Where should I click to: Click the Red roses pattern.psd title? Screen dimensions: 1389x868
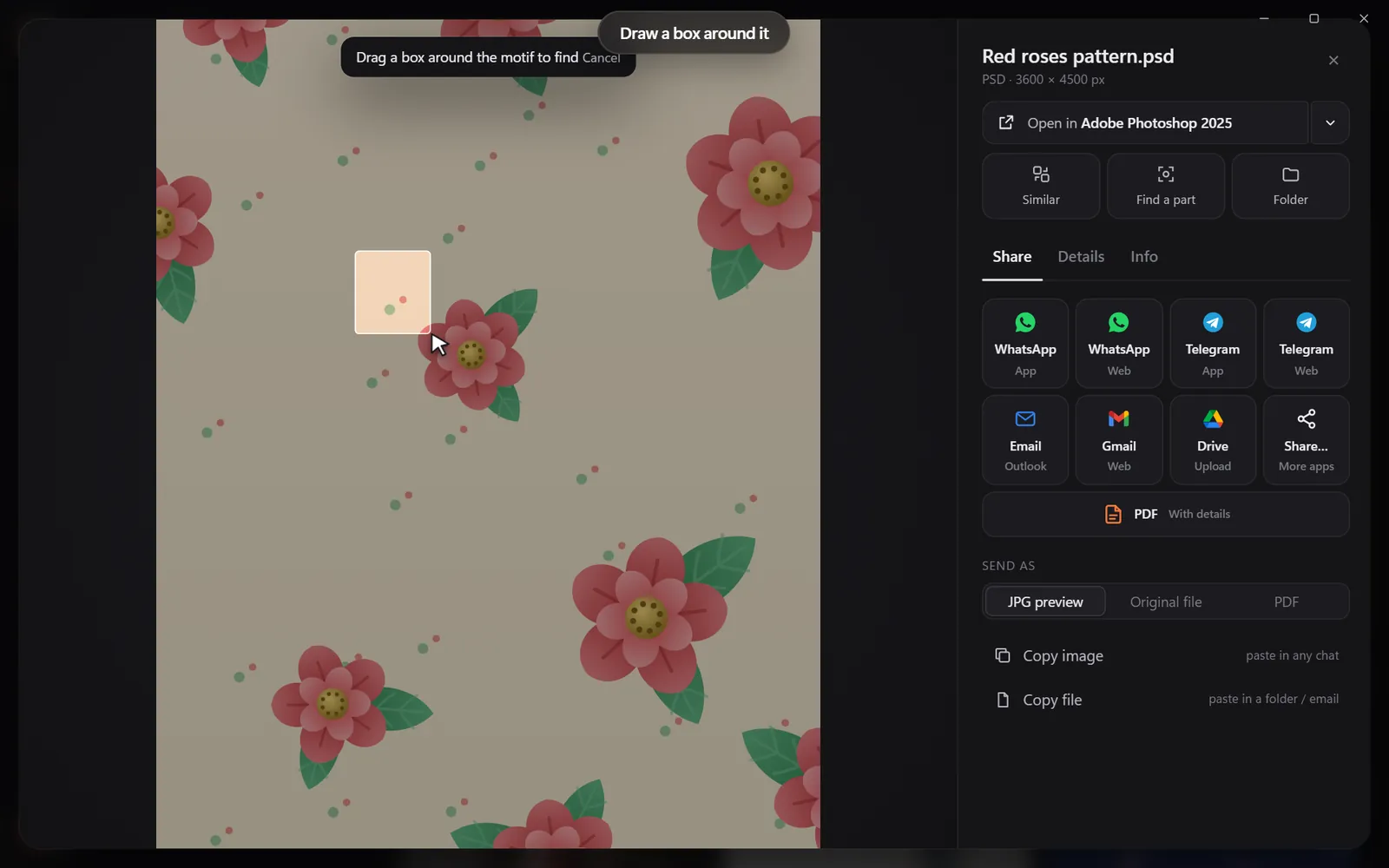pos(1078,56)
